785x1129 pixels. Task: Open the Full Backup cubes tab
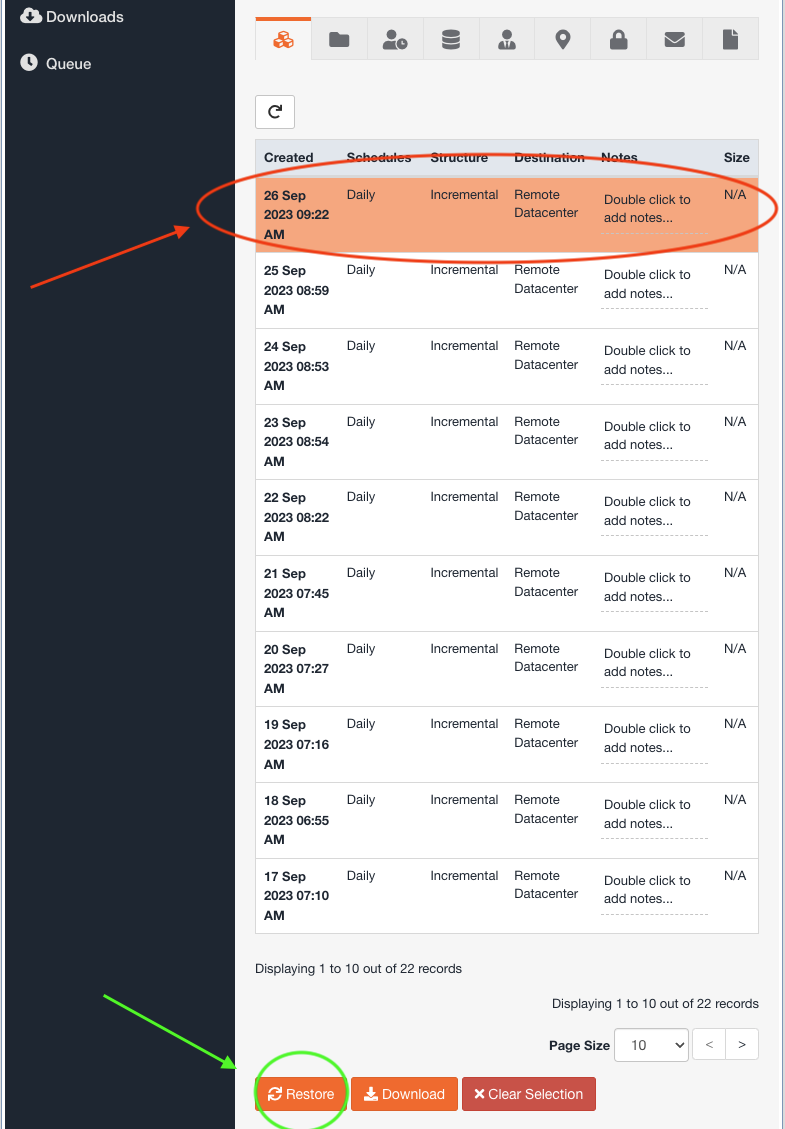pyautogui.click(x=284, y=39)
